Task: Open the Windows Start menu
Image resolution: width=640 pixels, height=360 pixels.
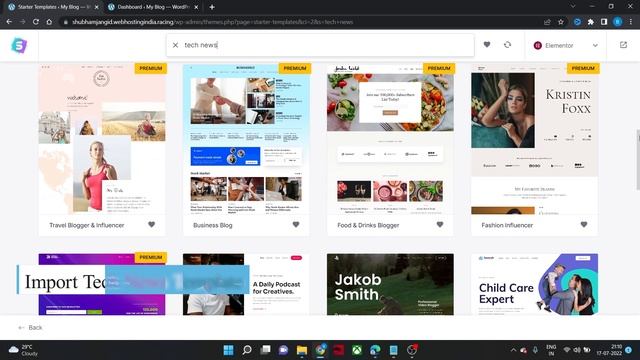Action: coord(229,350)
